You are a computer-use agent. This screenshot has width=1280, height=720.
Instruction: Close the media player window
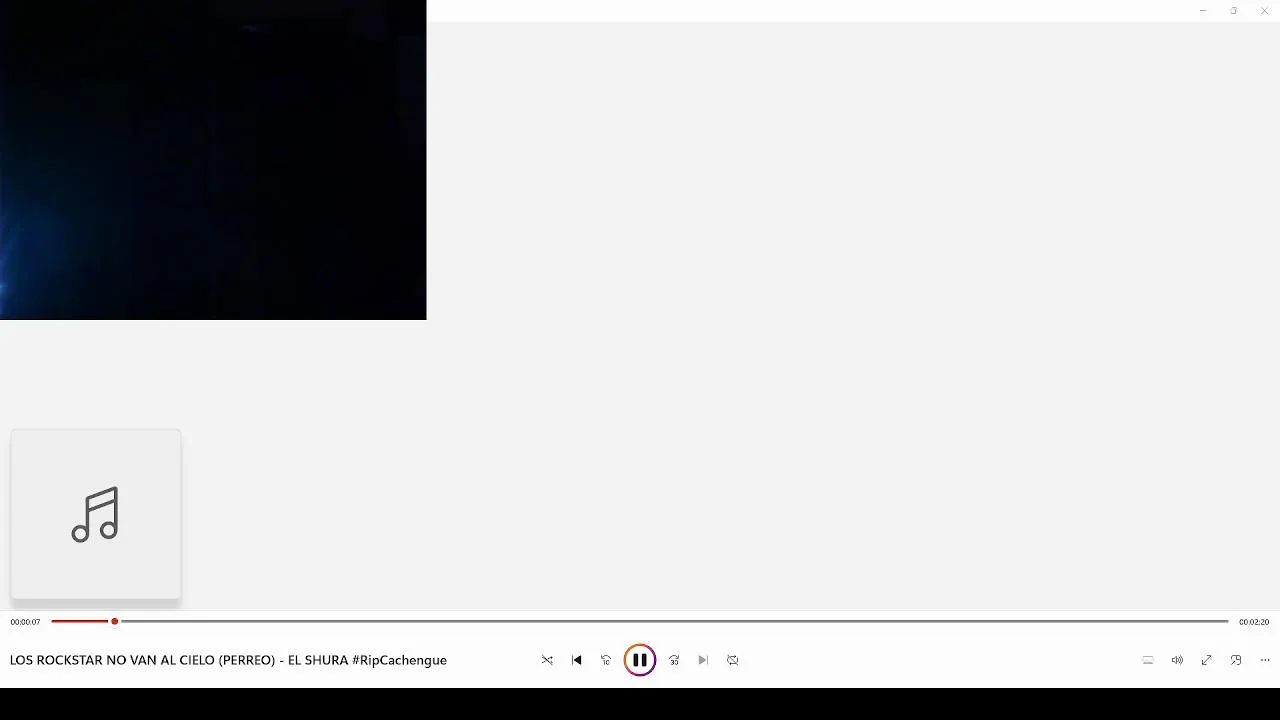tap(1265, 11)
